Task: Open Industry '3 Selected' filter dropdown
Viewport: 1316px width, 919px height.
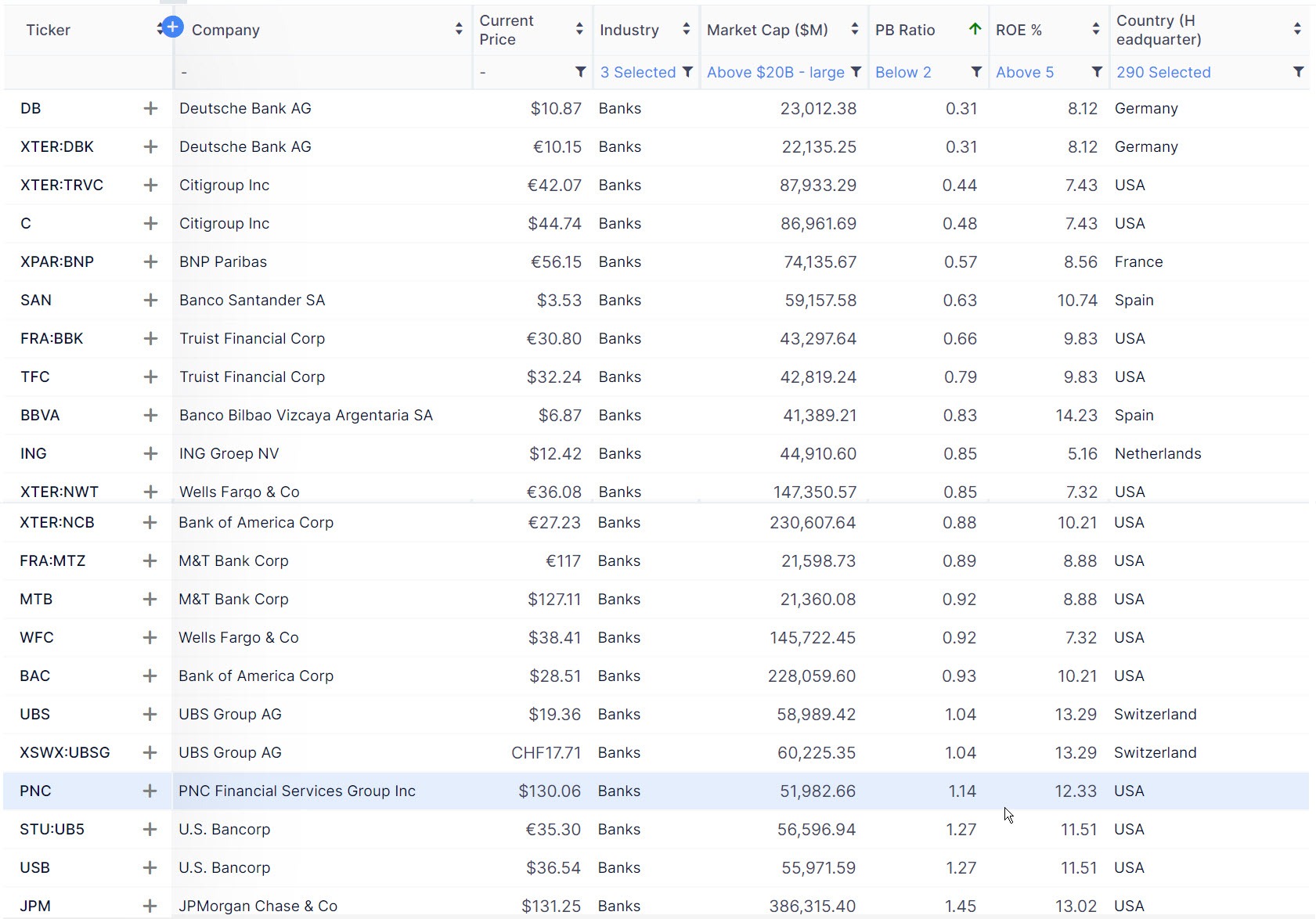Action: pos(646,73)
